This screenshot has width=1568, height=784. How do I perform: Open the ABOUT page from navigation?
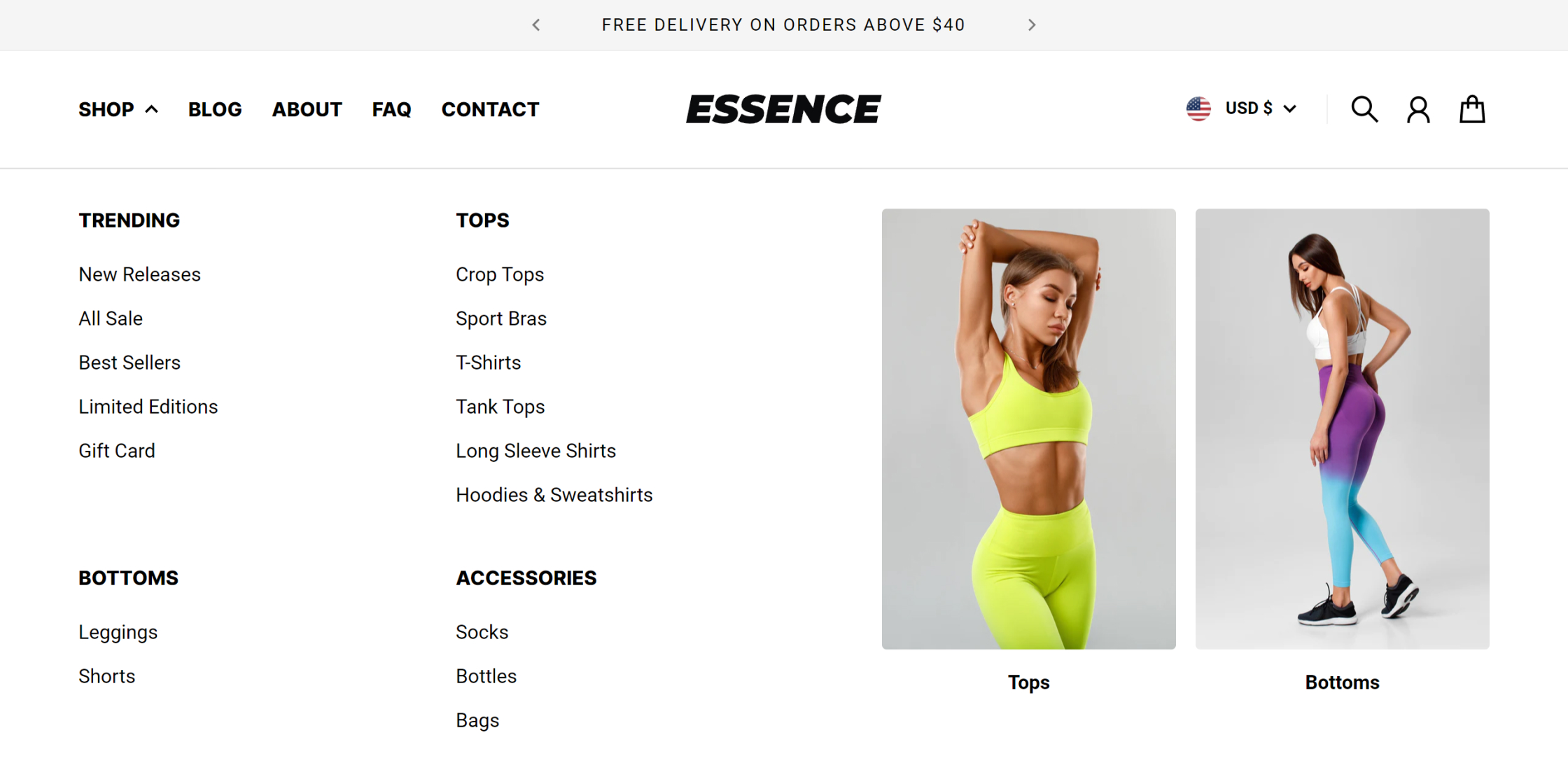pos(307,109)
